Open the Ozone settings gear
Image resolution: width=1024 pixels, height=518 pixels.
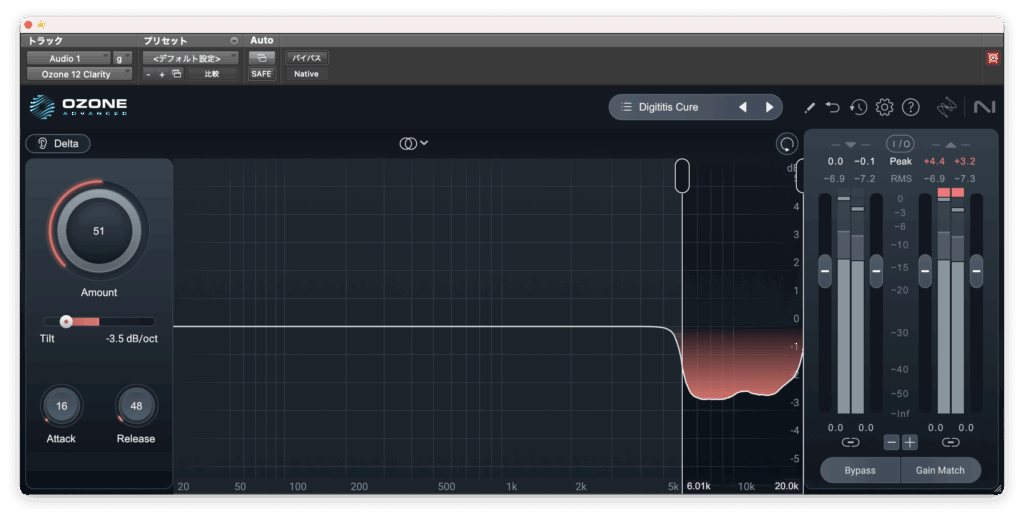884,107
